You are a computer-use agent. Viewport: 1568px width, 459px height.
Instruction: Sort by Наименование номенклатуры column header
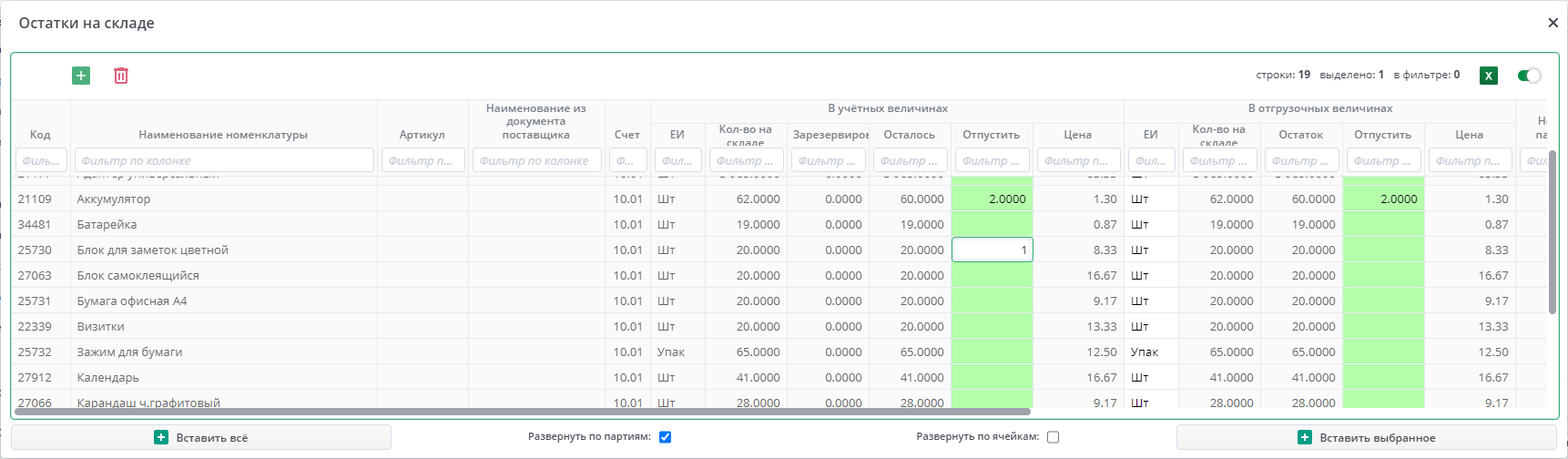pos(223,135)
